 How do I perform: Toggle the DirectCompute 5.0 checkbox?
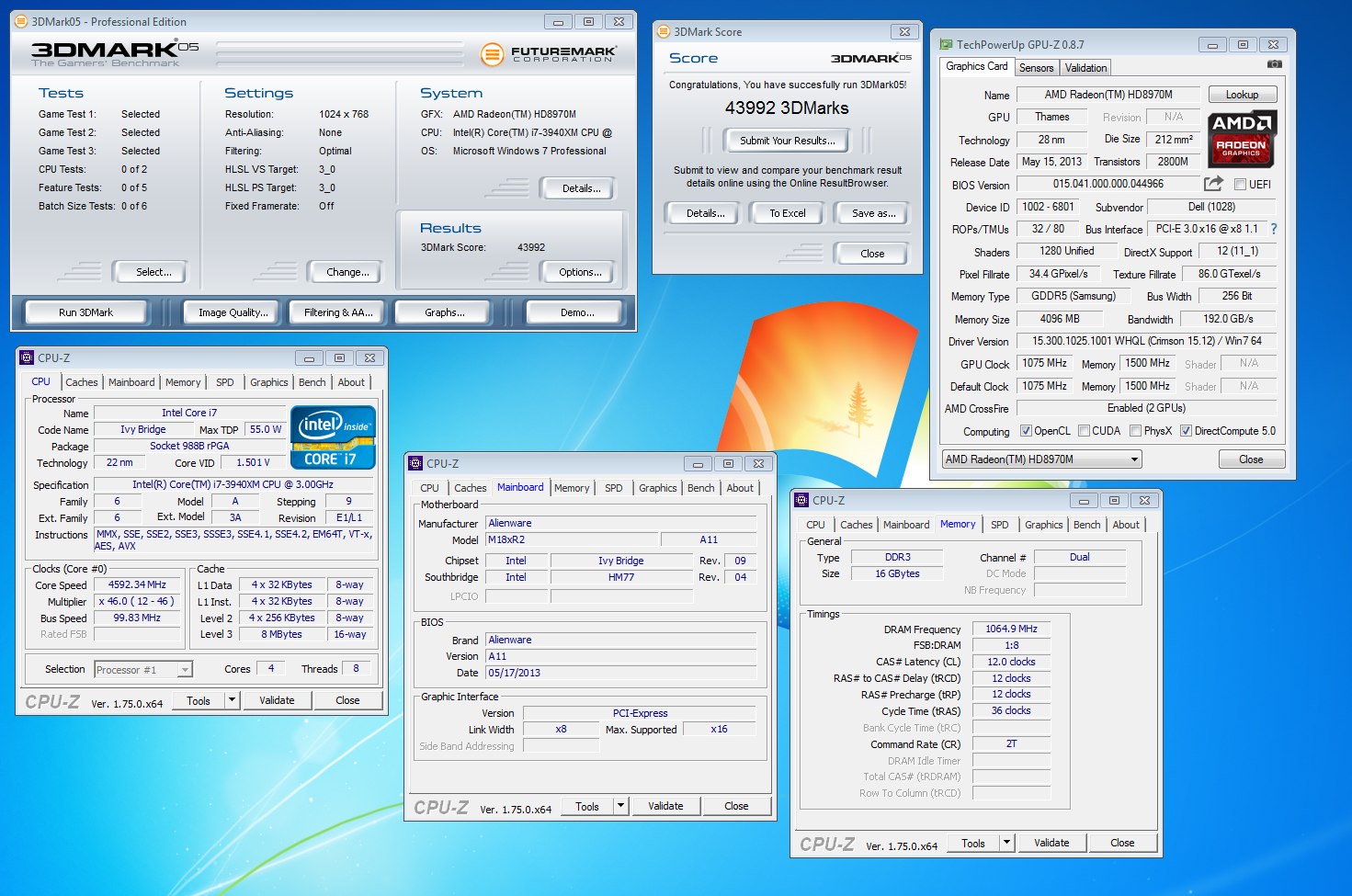(x=1186, y=430)
